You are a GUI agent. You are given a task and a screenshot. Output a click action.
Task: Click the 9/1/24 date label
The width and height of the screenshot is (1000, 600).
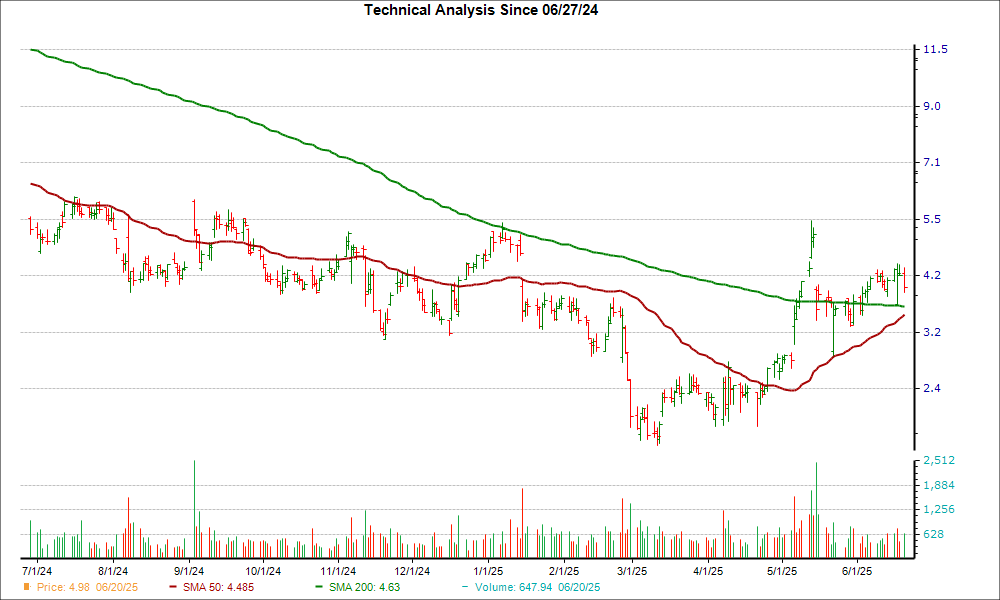[x=189, y=571]
